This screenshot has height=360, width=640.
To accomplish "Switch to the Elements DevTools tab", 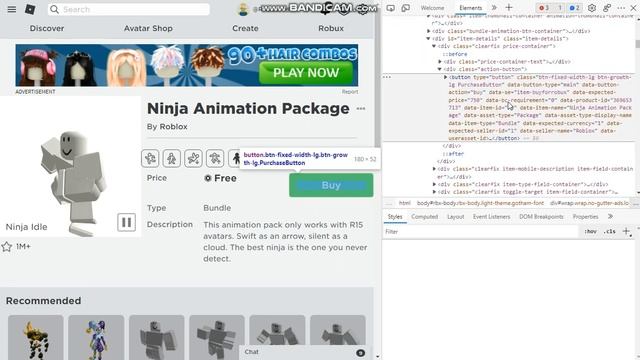I will (x=471, y=8).
